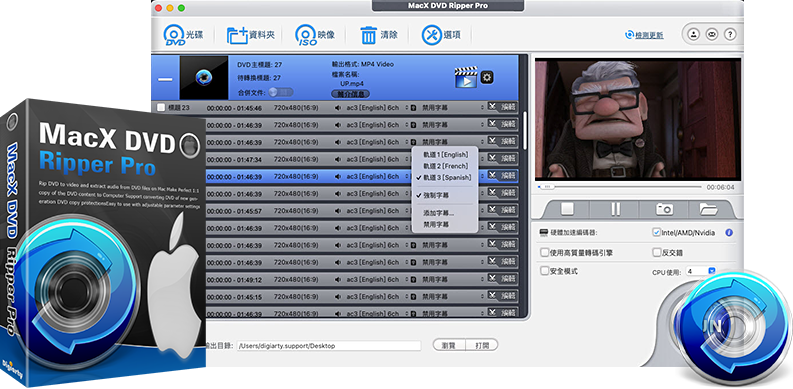Toggle the 合併文件 merge switch

coord(281,92)
